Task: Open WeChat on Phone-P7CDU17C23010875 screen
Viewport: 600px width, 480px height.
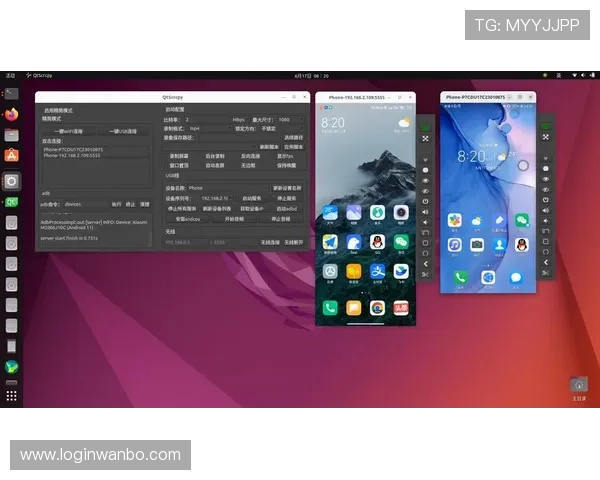Action: pos(522,220)
